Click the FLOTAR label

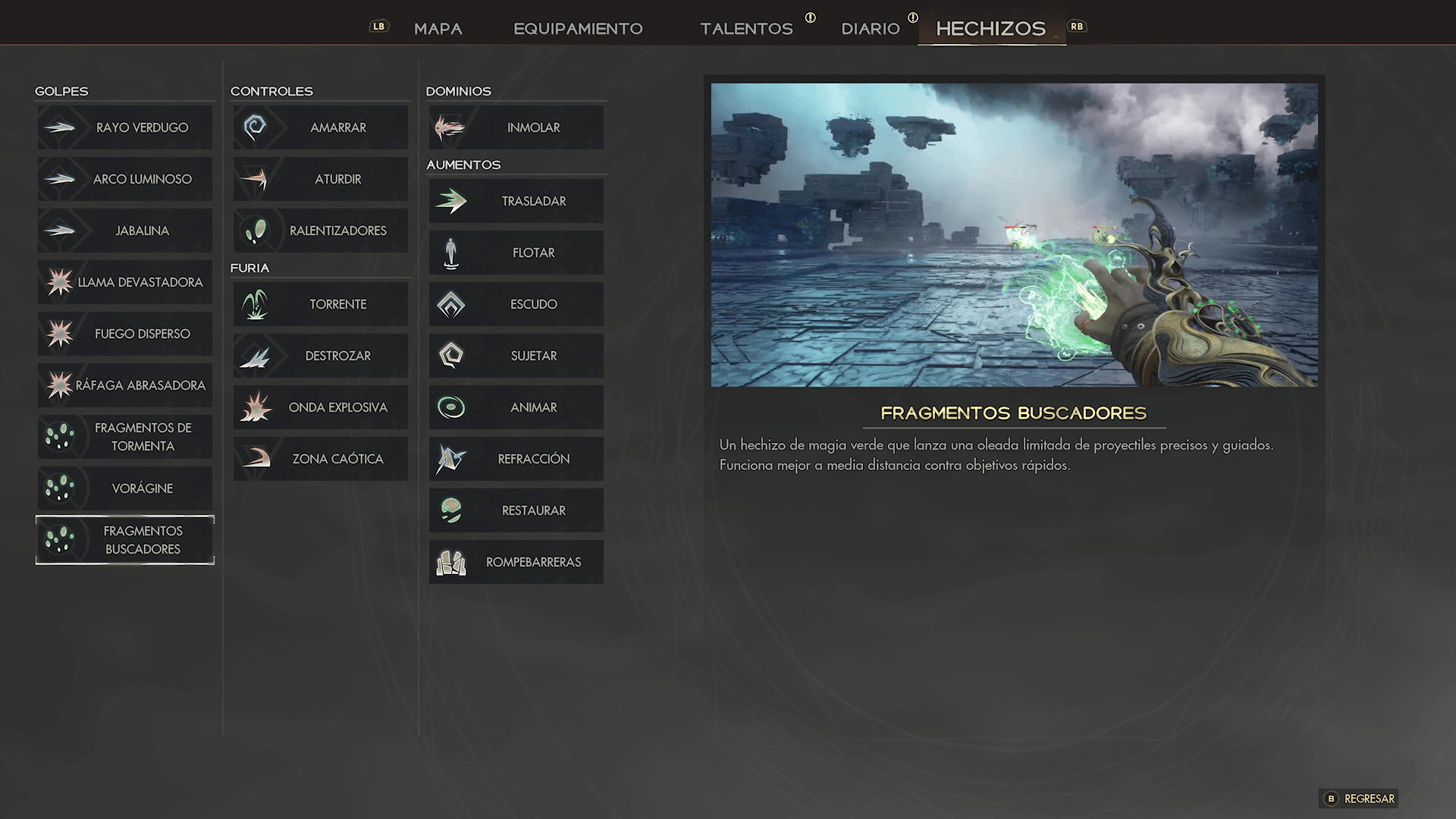tap(533, 253)
